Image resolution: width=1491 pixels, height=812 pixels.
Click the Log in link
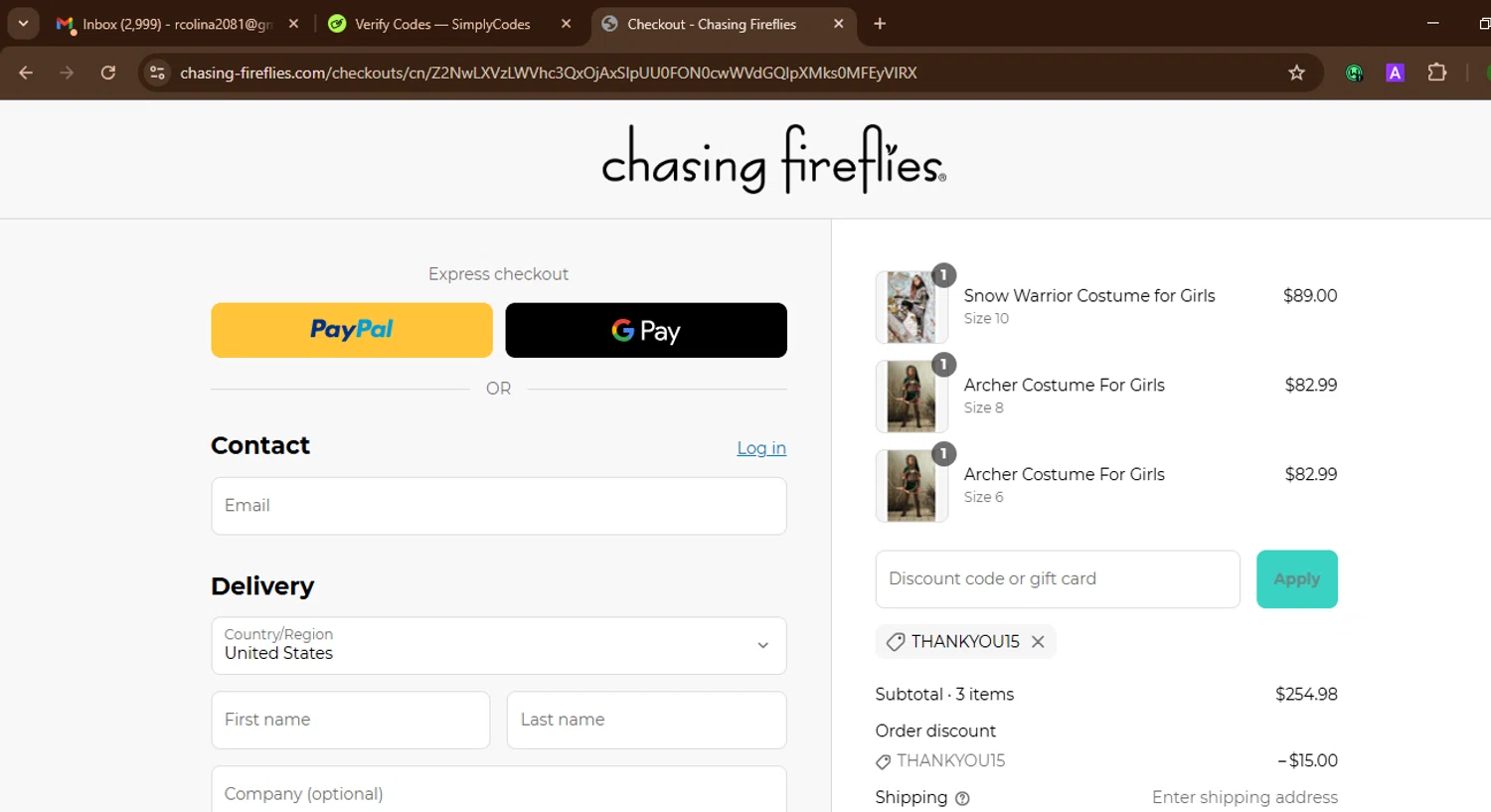click(761, 448)
